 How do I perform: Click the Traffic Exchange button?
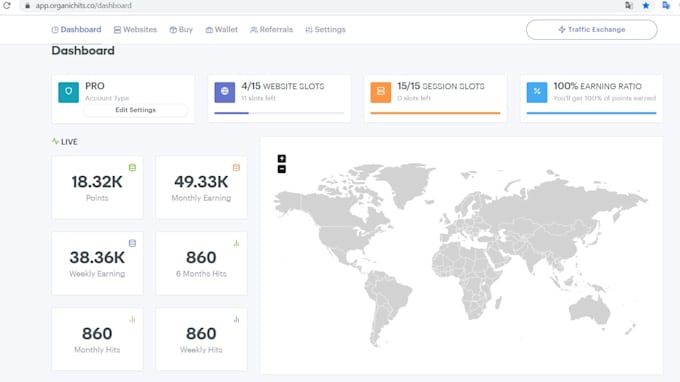tap(592, 29)
